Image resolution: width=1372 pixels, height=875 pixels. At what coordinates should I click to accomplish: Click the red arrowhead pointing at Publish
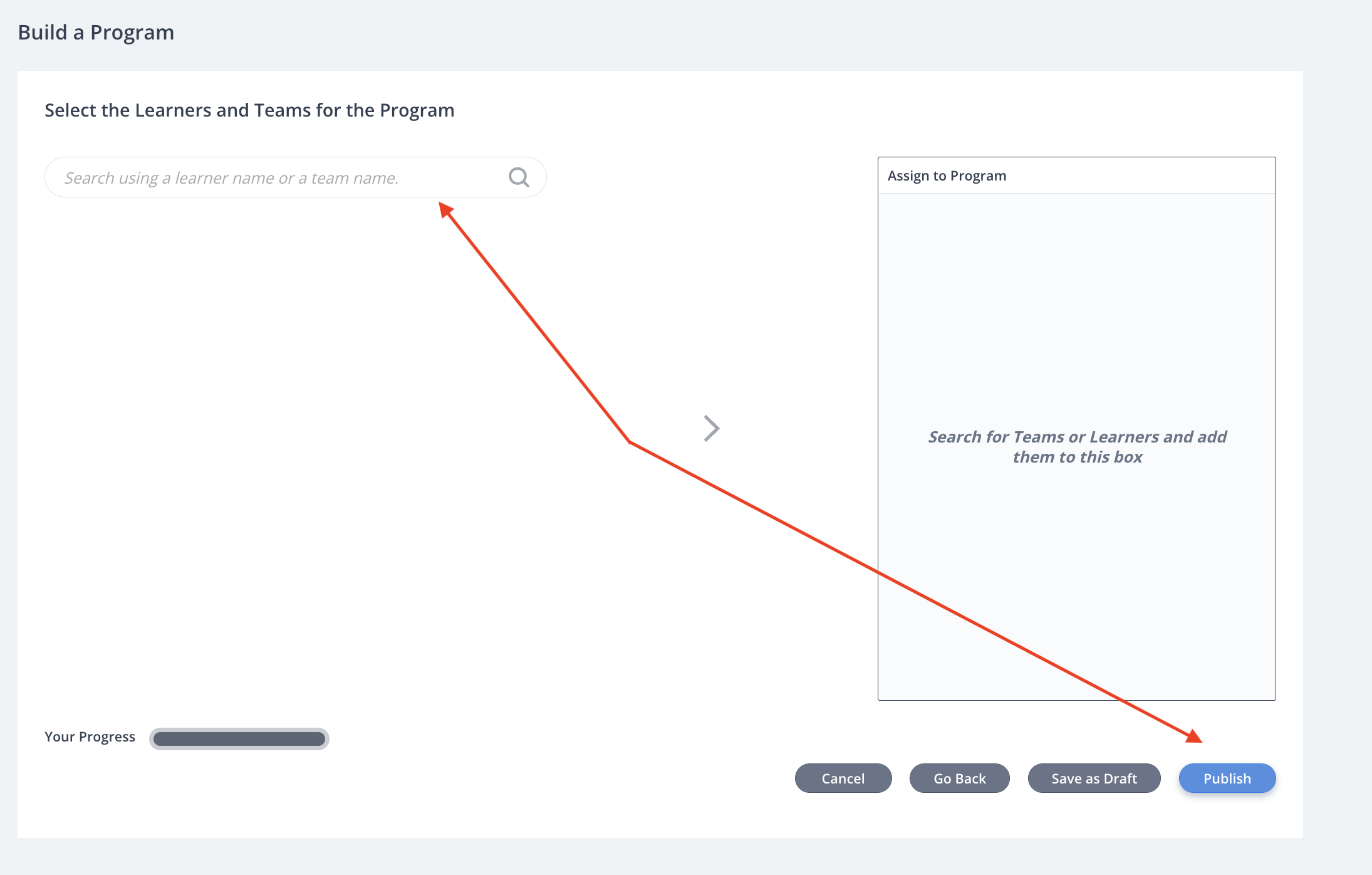coord(1194,736)
